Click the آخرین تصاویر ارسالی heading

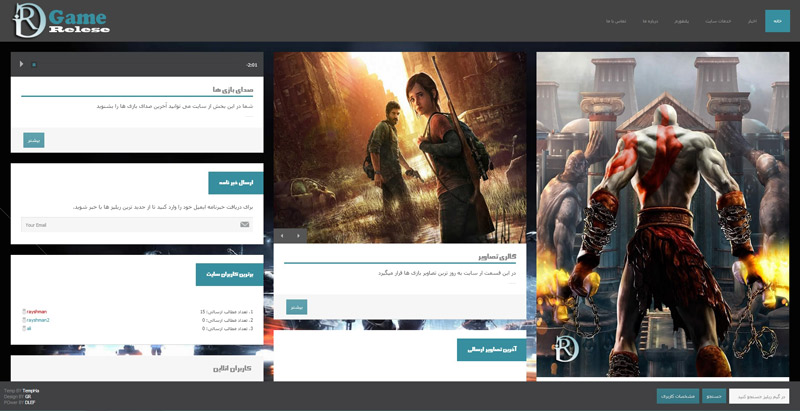[x=492, y=350]
